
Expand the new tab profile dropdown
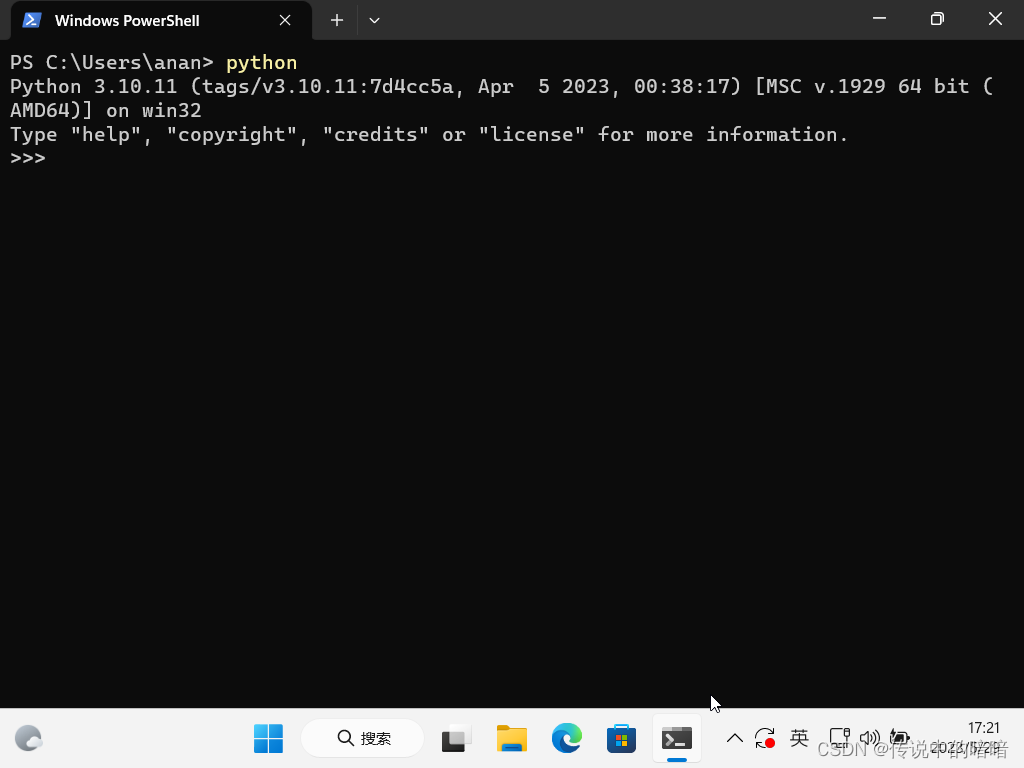(x=374, y=20)
